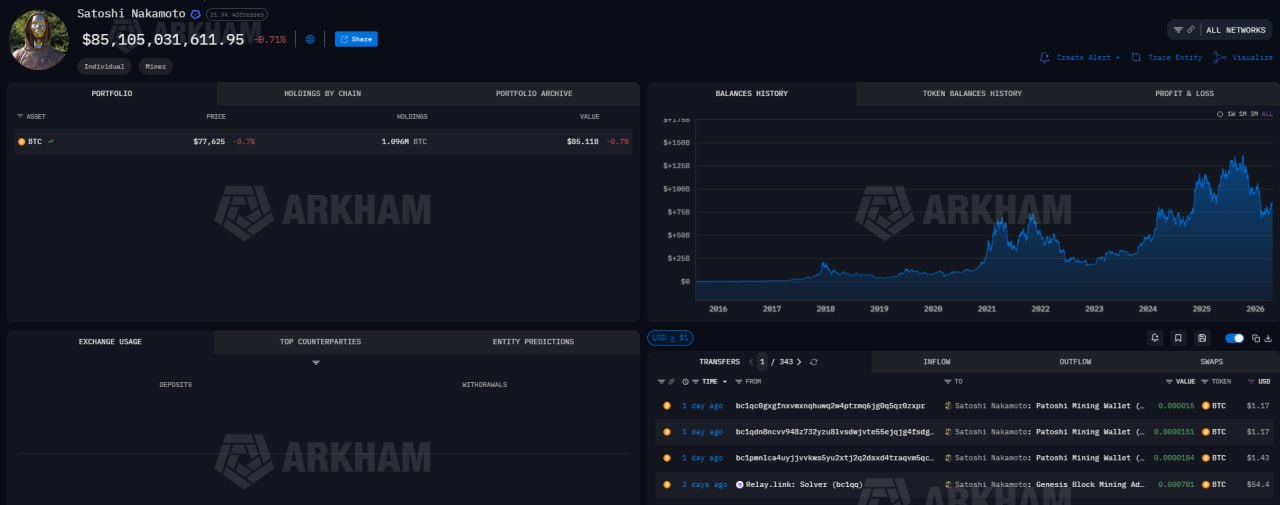Open the Value column filter
Viewport: 1280px width, 505px height.
click(1169, 381)
